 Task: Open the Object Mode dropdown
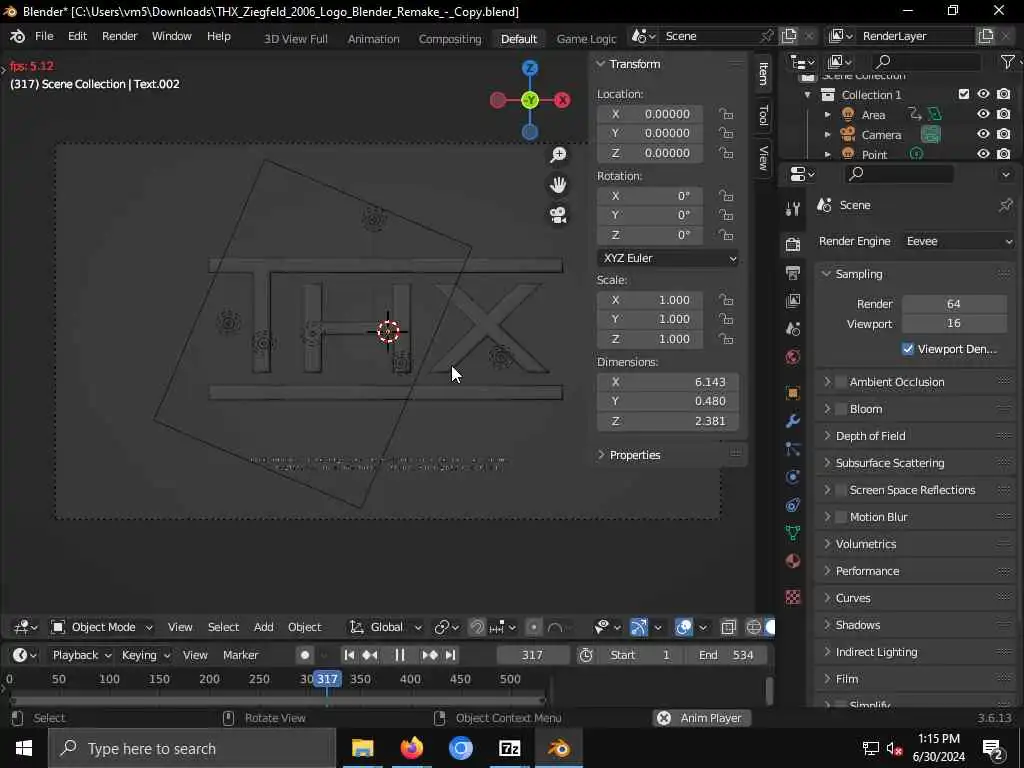click(103, 627)
